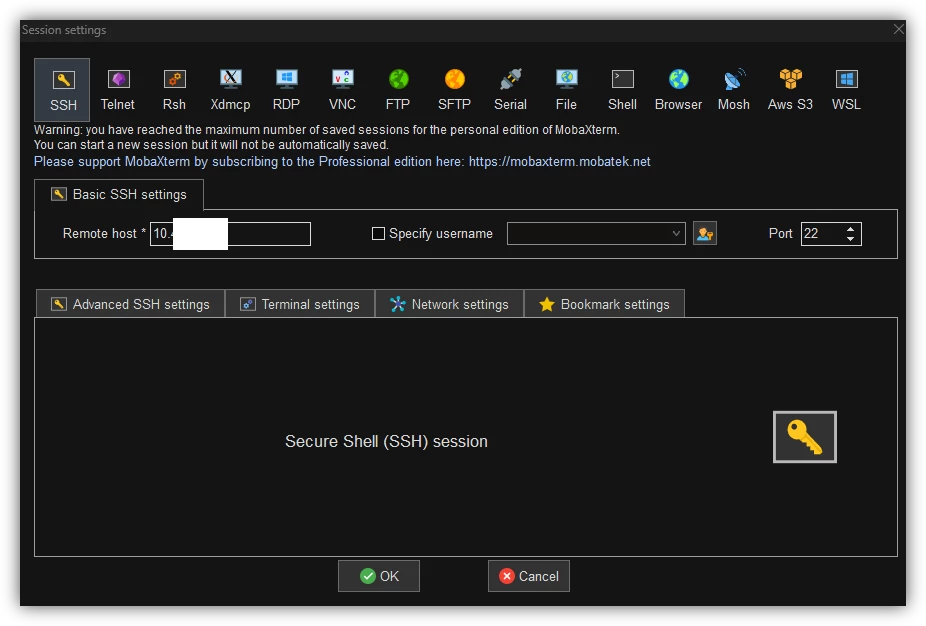
Task: Open the Bookmark settings tab
Action: click(604, 304)
